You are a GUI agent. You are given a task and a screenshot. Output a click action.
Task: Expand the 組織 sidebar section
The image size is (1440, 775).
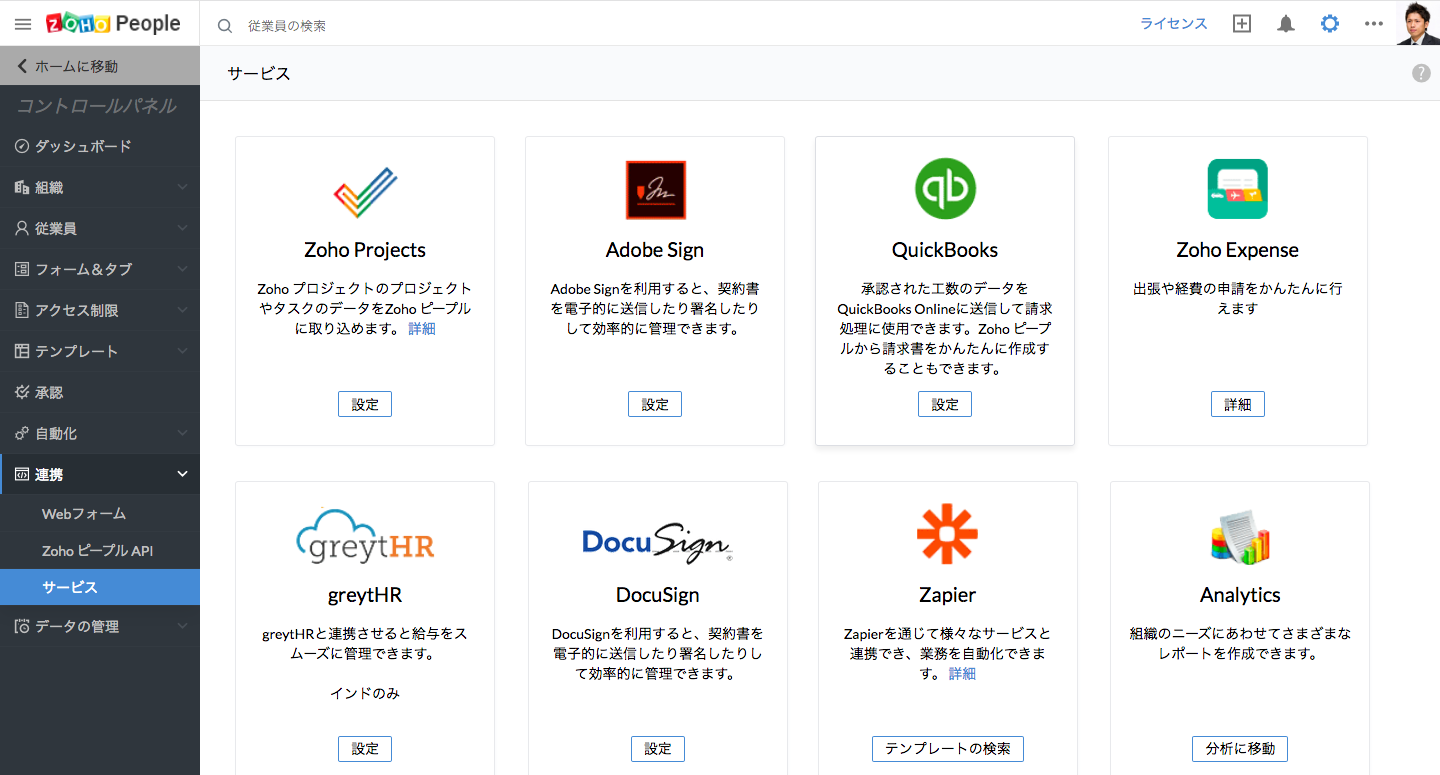point(100,187)
